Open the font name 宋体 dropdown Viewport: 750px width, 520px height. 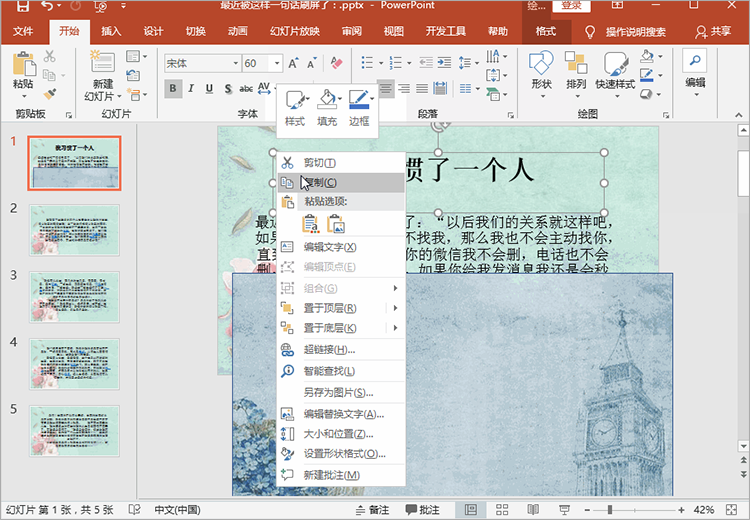click(x=236, y=63)
